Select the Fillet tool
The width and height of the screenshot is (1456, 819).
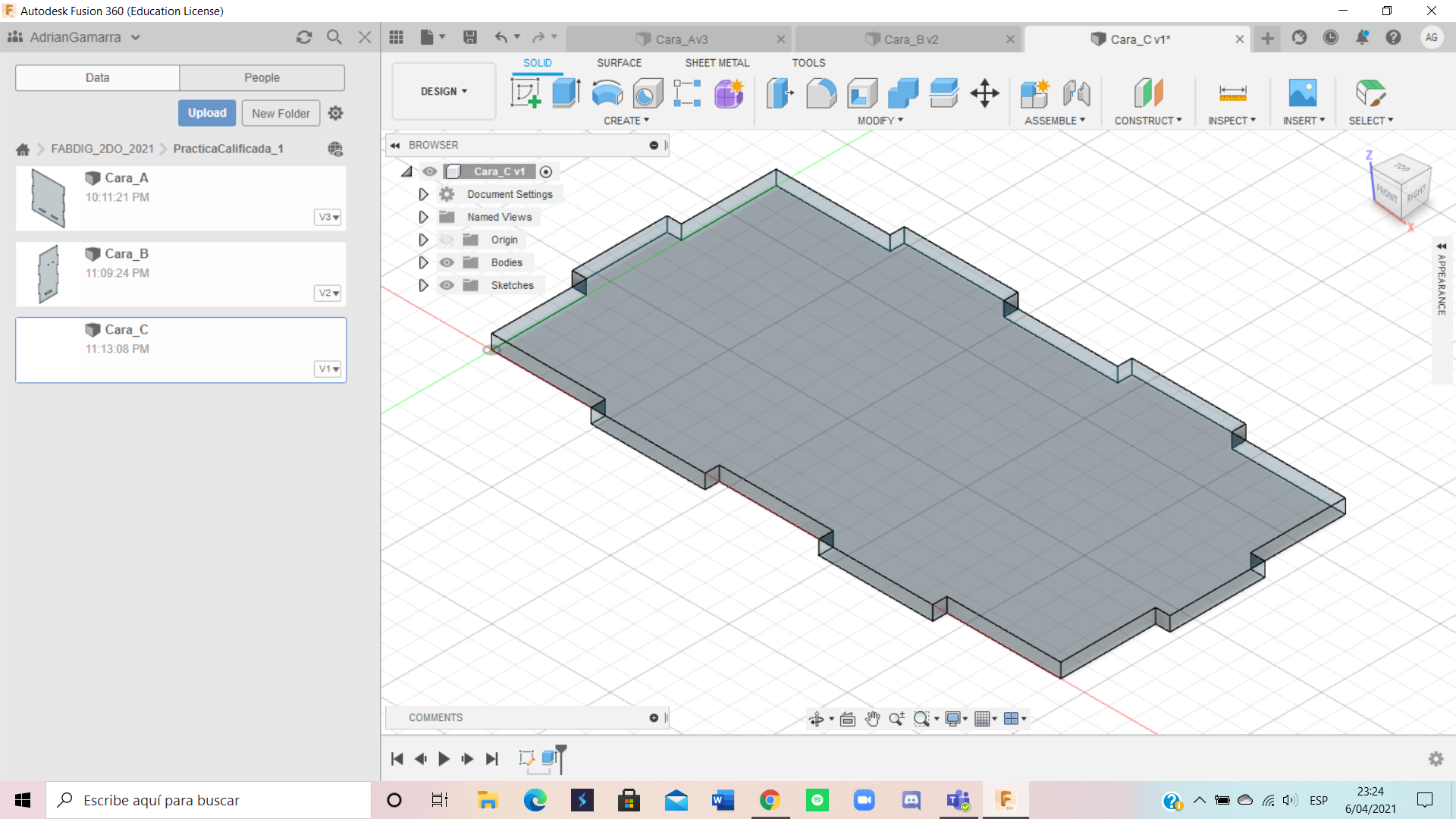tap(821, 93)
